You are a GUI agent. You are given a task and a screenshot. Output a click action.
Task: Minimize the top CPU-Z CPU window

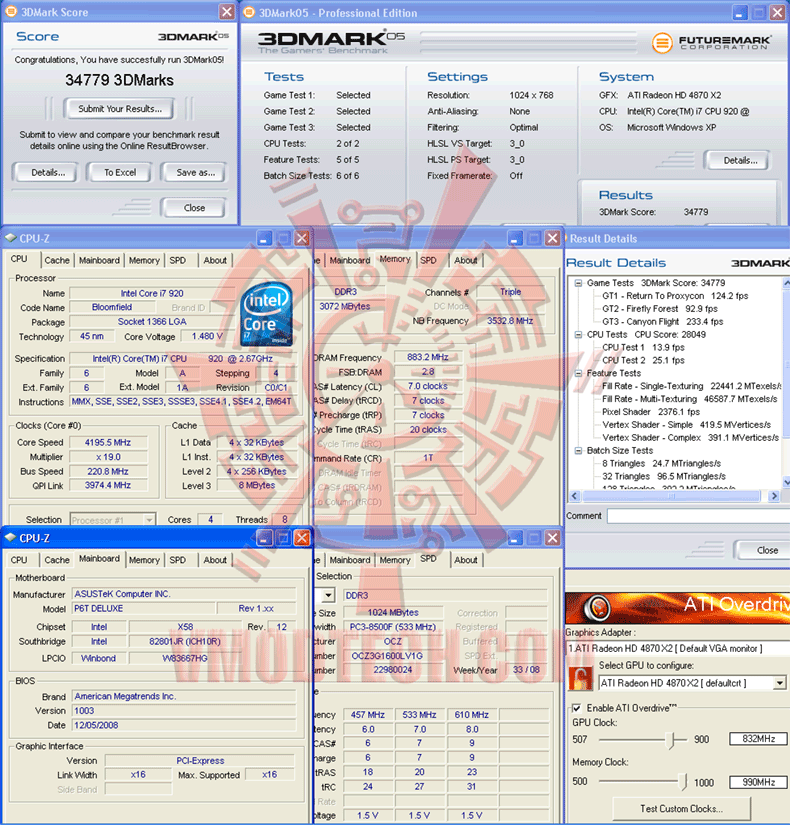pos(264,238)
